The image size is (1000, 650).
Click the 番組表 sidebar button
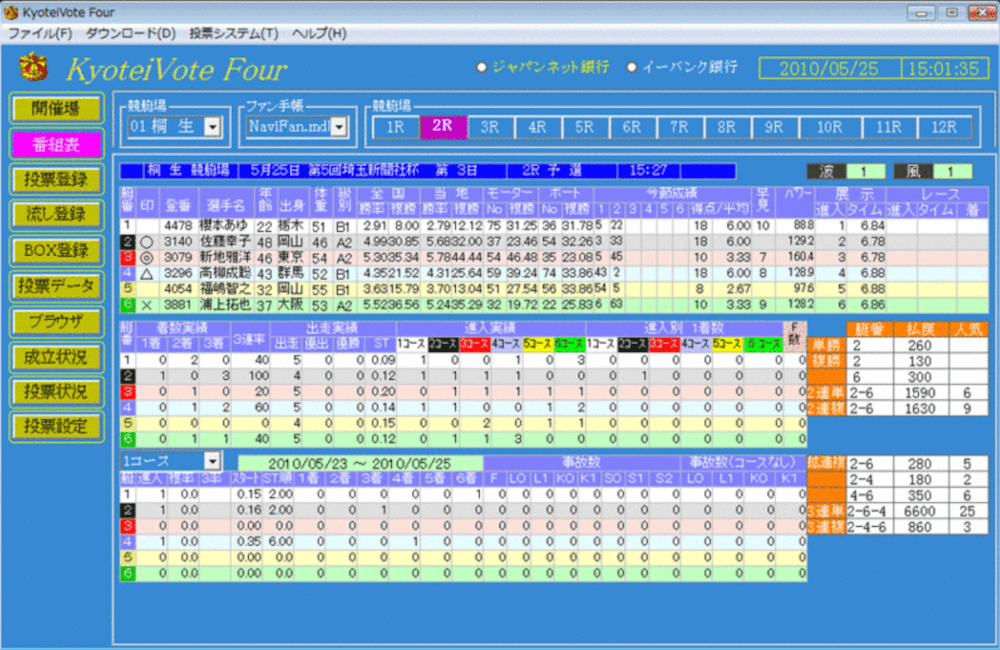[56, 144]
